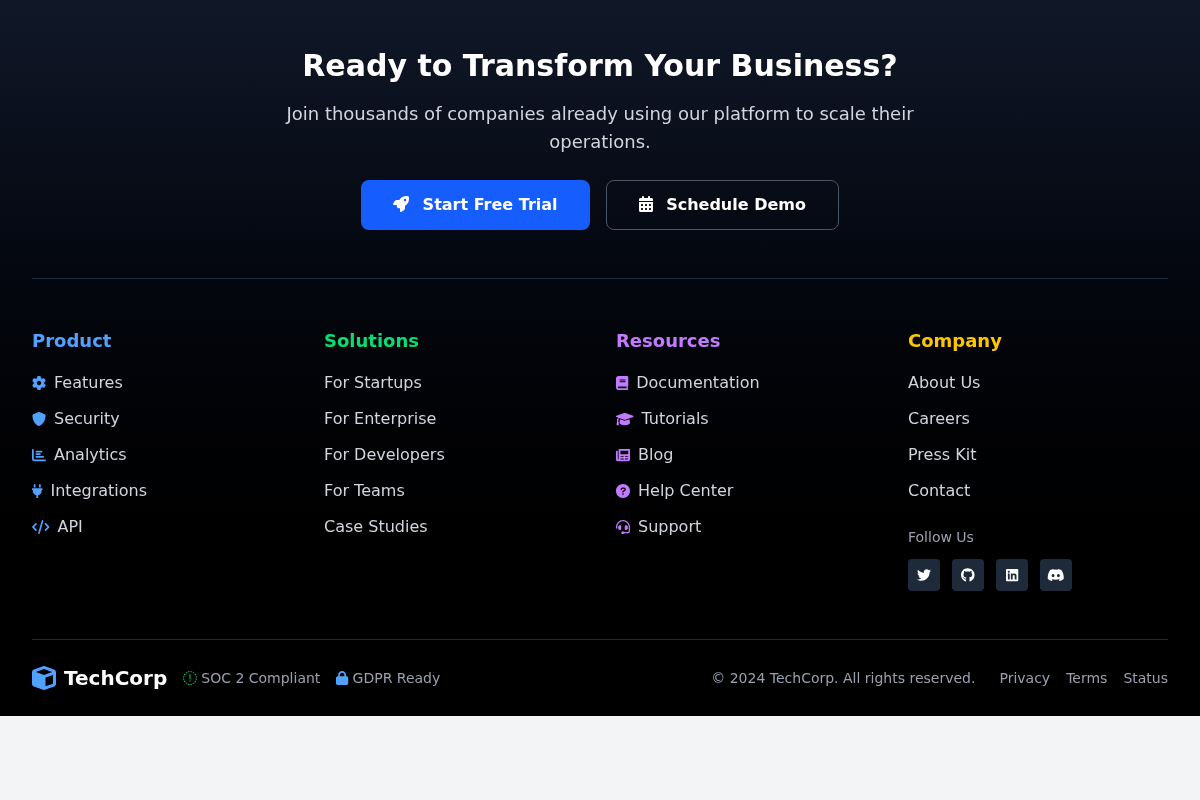Click the gear icon beside Features
Image resolution: width=1200 pixels, height=800 pixels.
coord(39,383)
